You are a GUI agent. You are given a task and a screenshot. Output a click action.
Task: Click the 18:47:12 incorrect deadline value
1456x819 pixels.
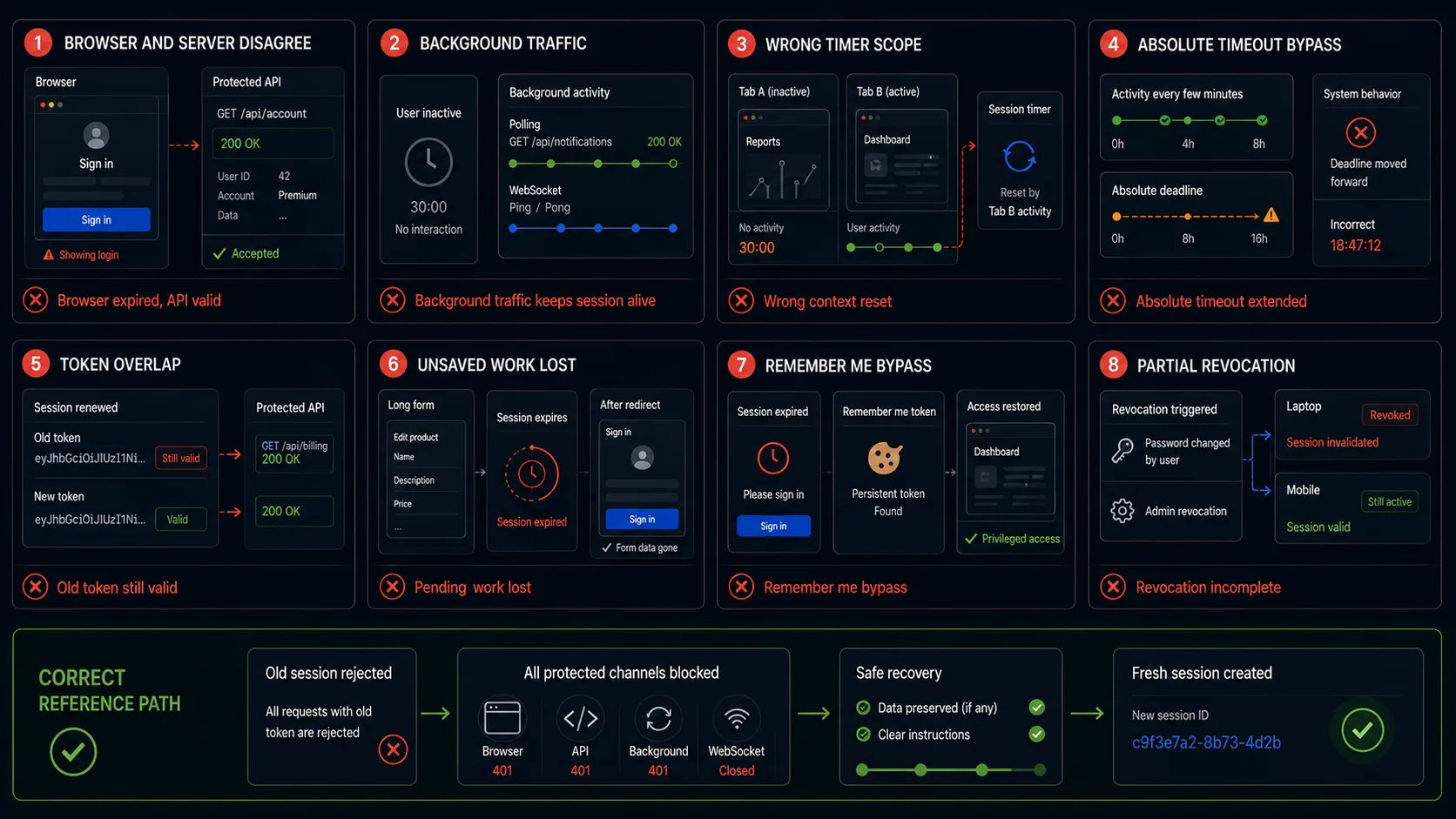click(1355, 245)
